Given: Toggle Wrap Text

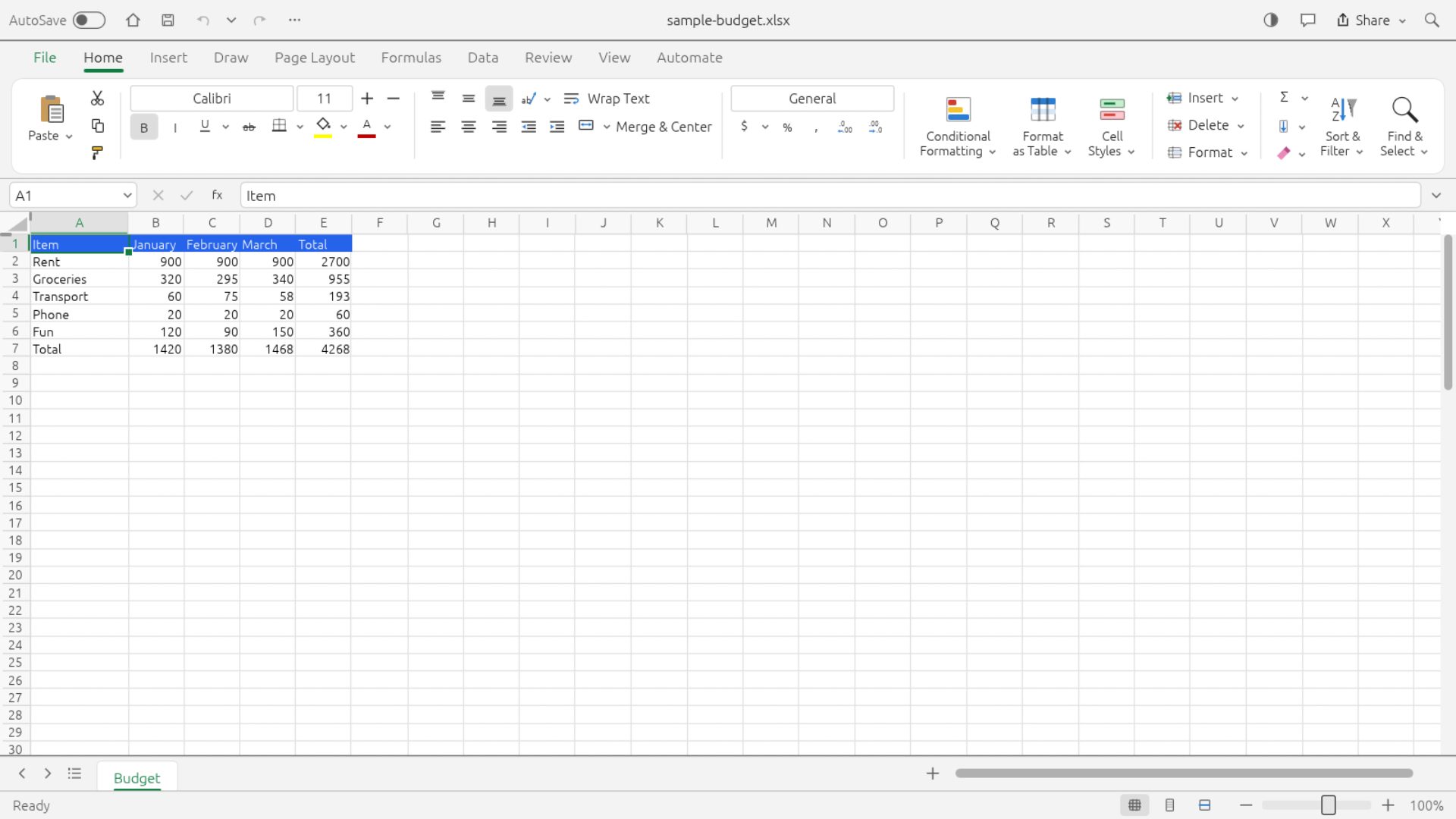Looking at the screenshot, I should coord(607,99).
